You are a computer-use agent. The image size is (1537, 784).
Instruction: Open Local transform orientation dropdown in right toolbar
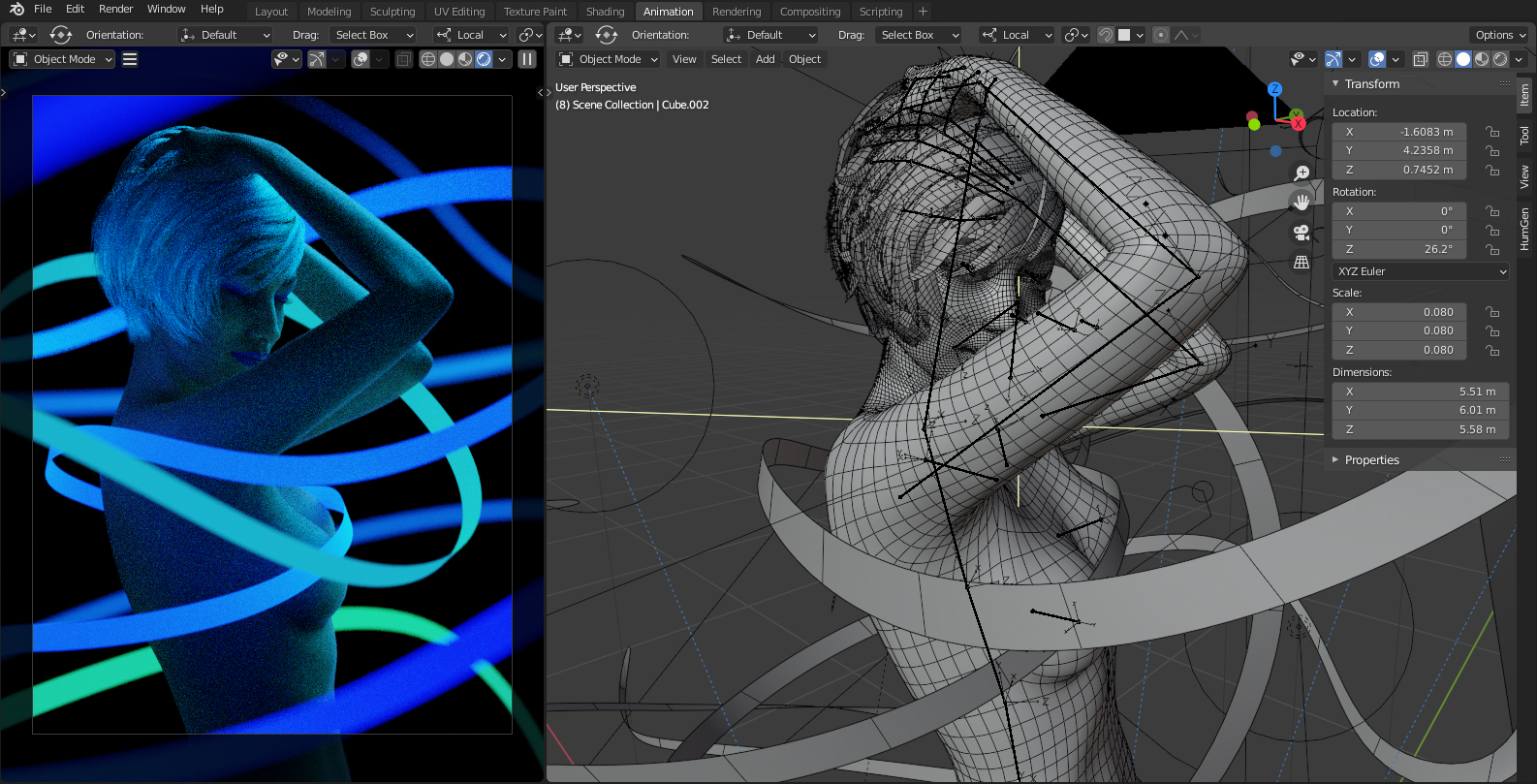[1016, 35]
